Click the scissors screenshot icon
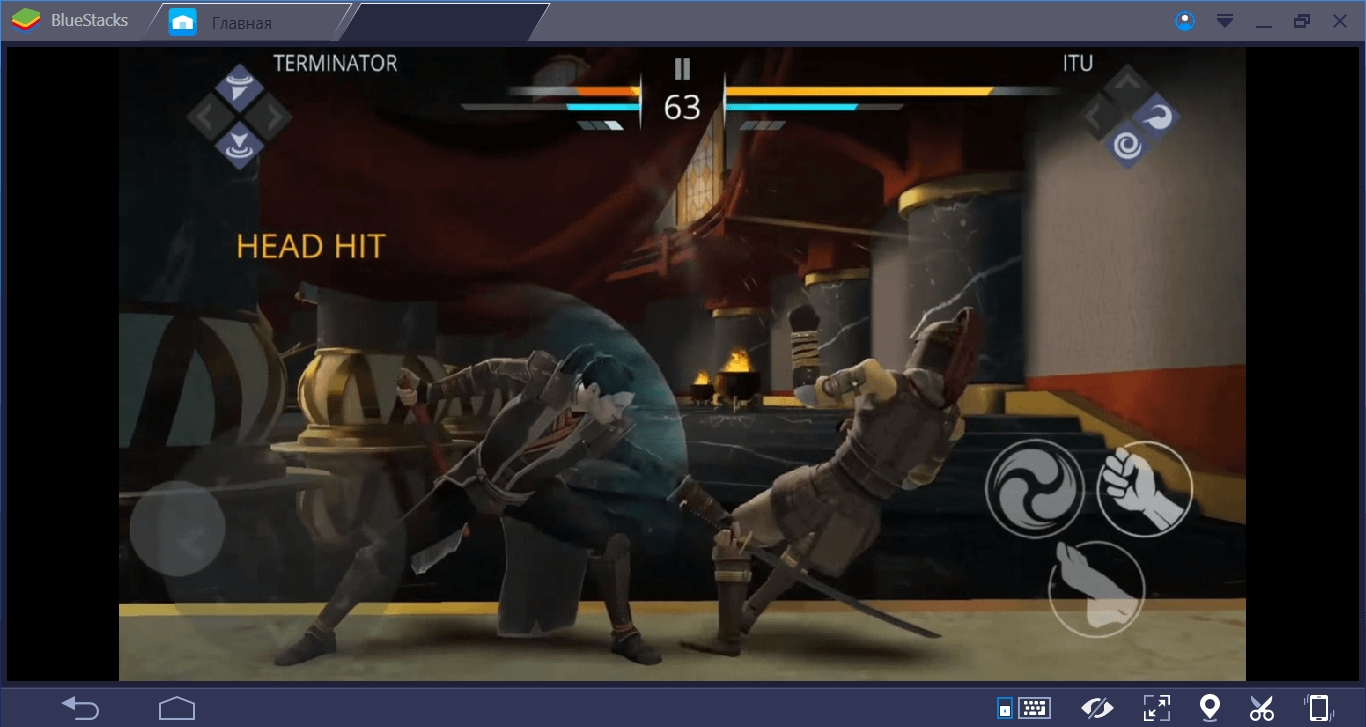 click(1262, 707)
